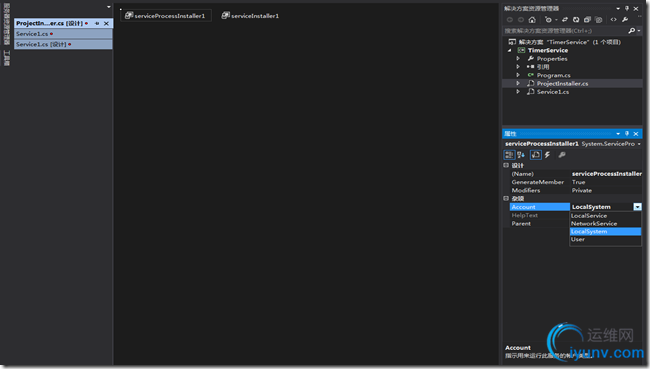
Task: Select the serviceProcessInstaller1 component in the designer
Action: coord(166,16)
